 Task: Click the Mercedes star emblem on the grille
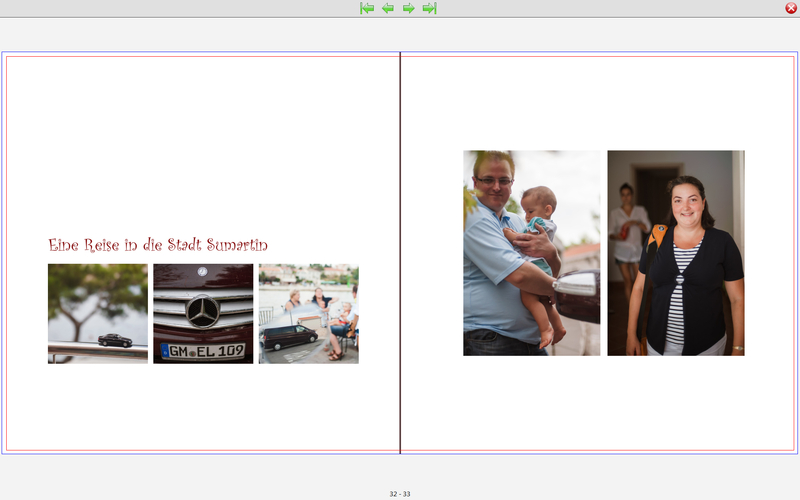pos(203,311)
